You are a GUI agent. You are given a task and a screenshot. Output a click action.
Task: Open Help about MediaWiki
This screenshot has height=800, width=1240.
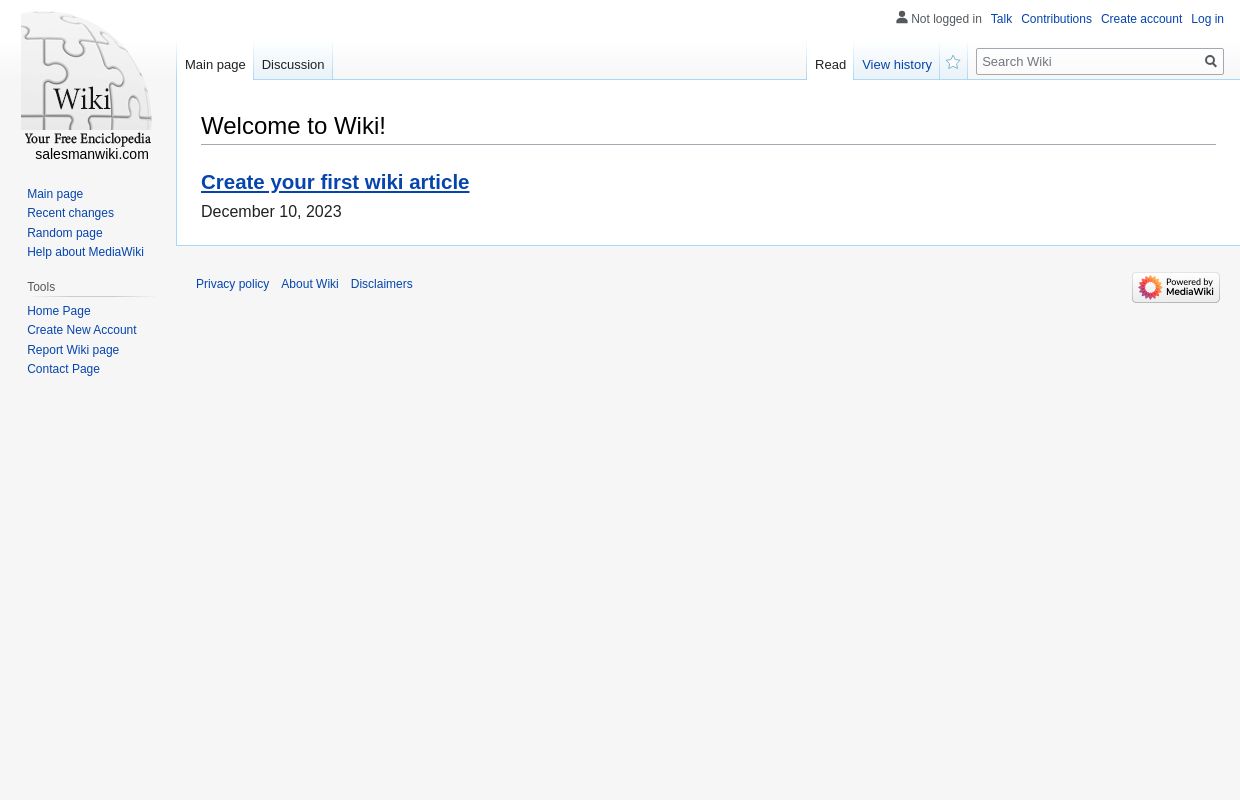click(x=85, y=252)
